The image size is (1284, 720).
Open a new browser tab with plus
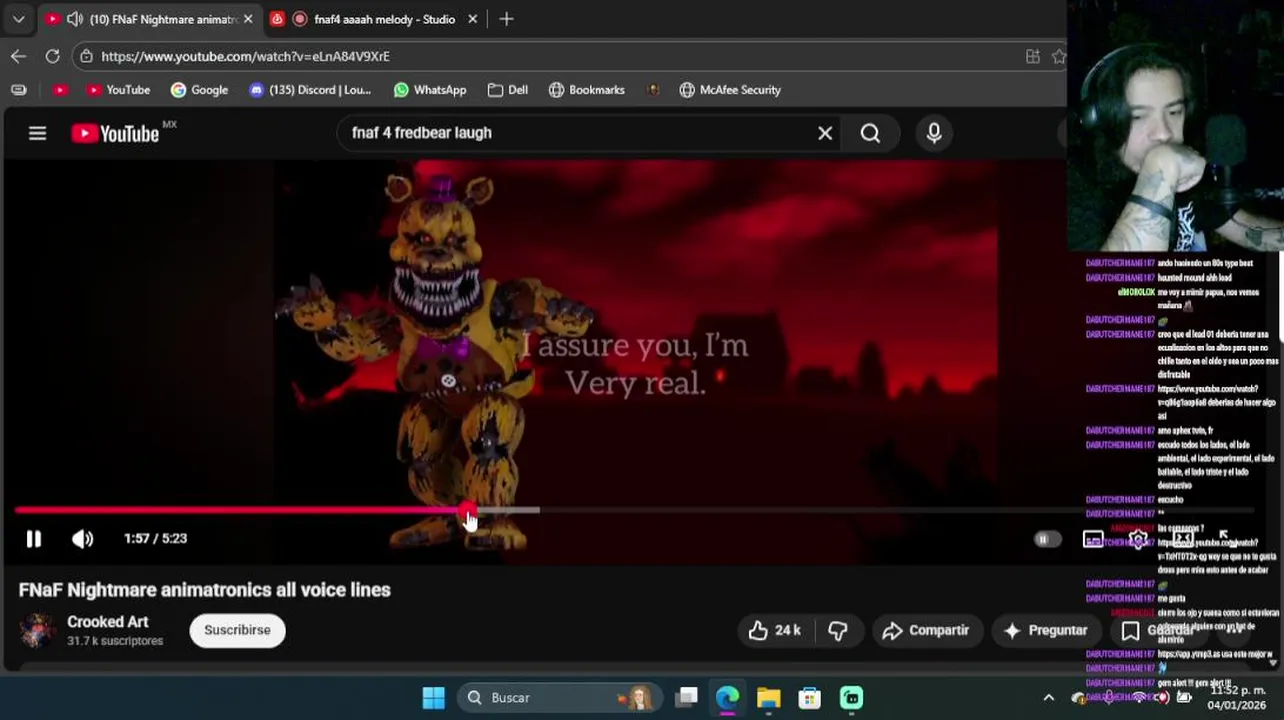click(506, 19)
